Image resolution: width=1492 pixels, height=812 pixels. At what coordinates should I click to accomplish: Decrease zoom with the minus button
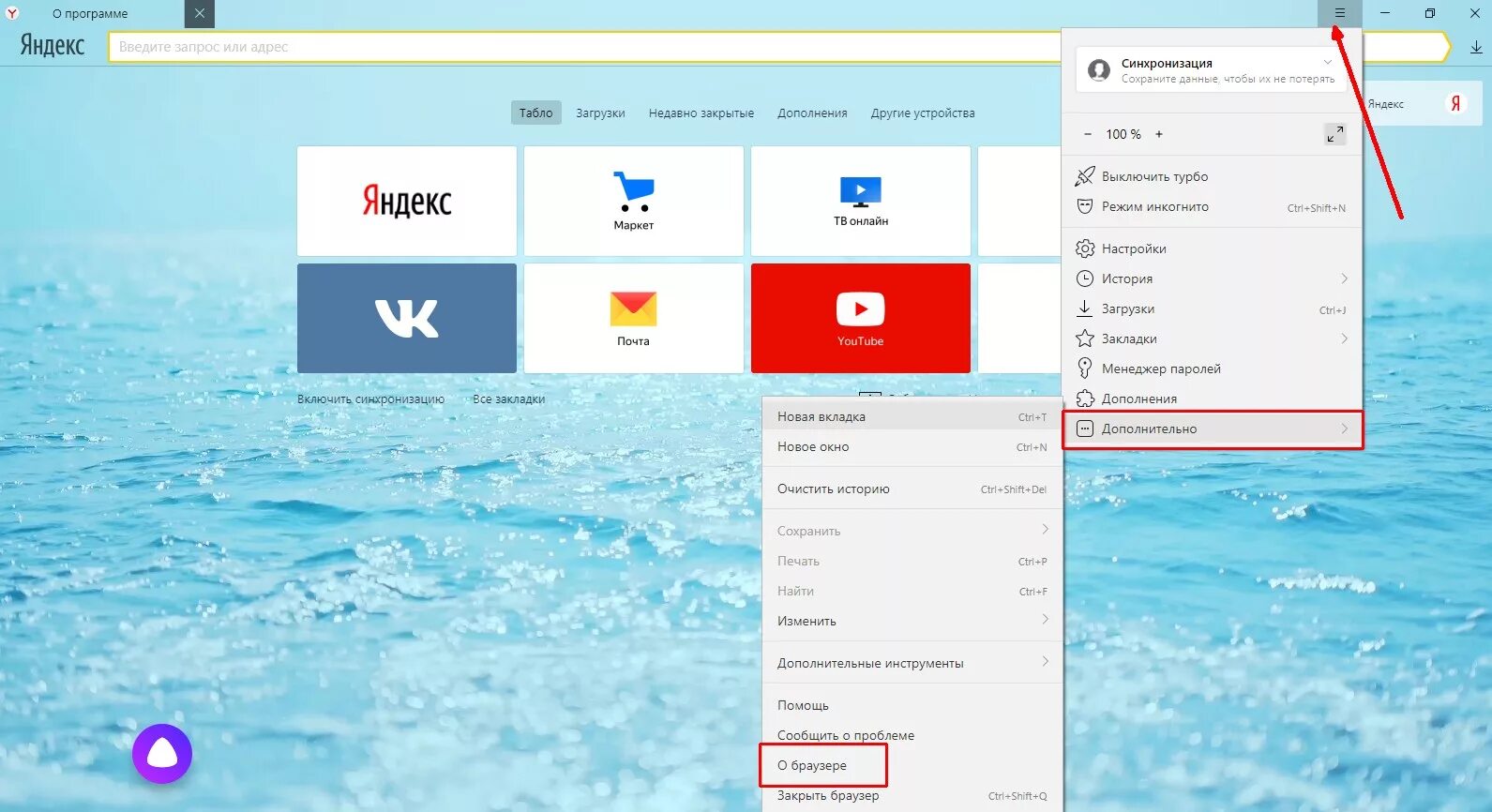(1088, 134)
